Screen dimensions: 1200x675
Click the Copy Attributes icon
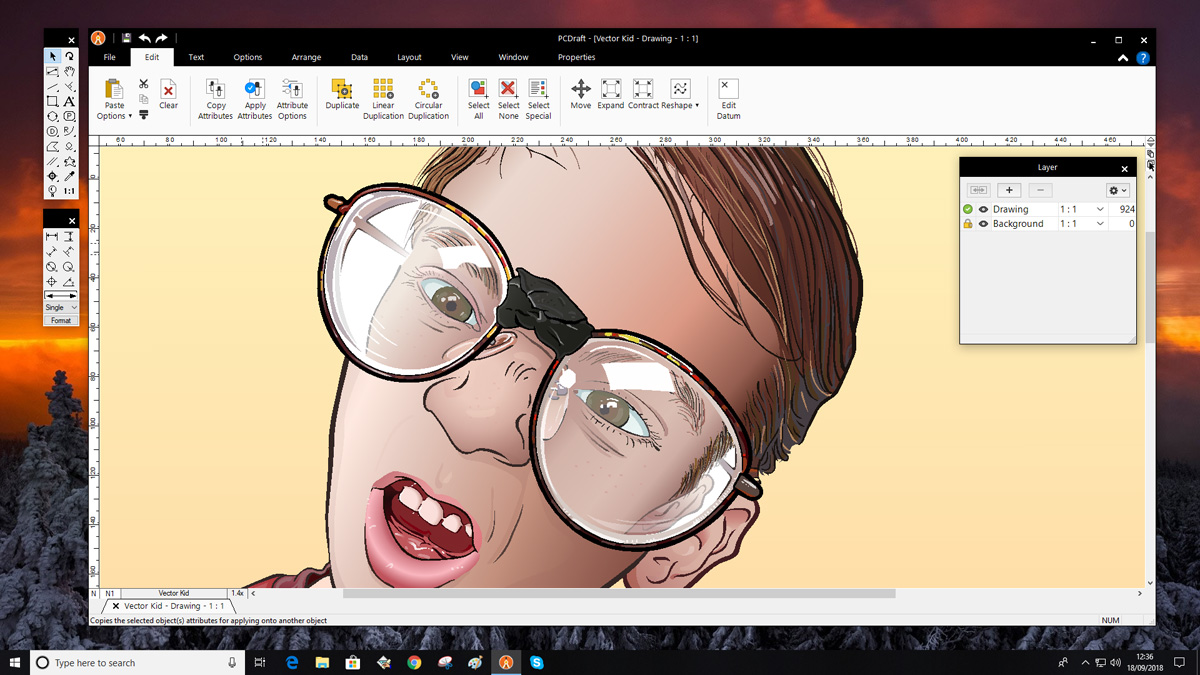pos(216,90)
